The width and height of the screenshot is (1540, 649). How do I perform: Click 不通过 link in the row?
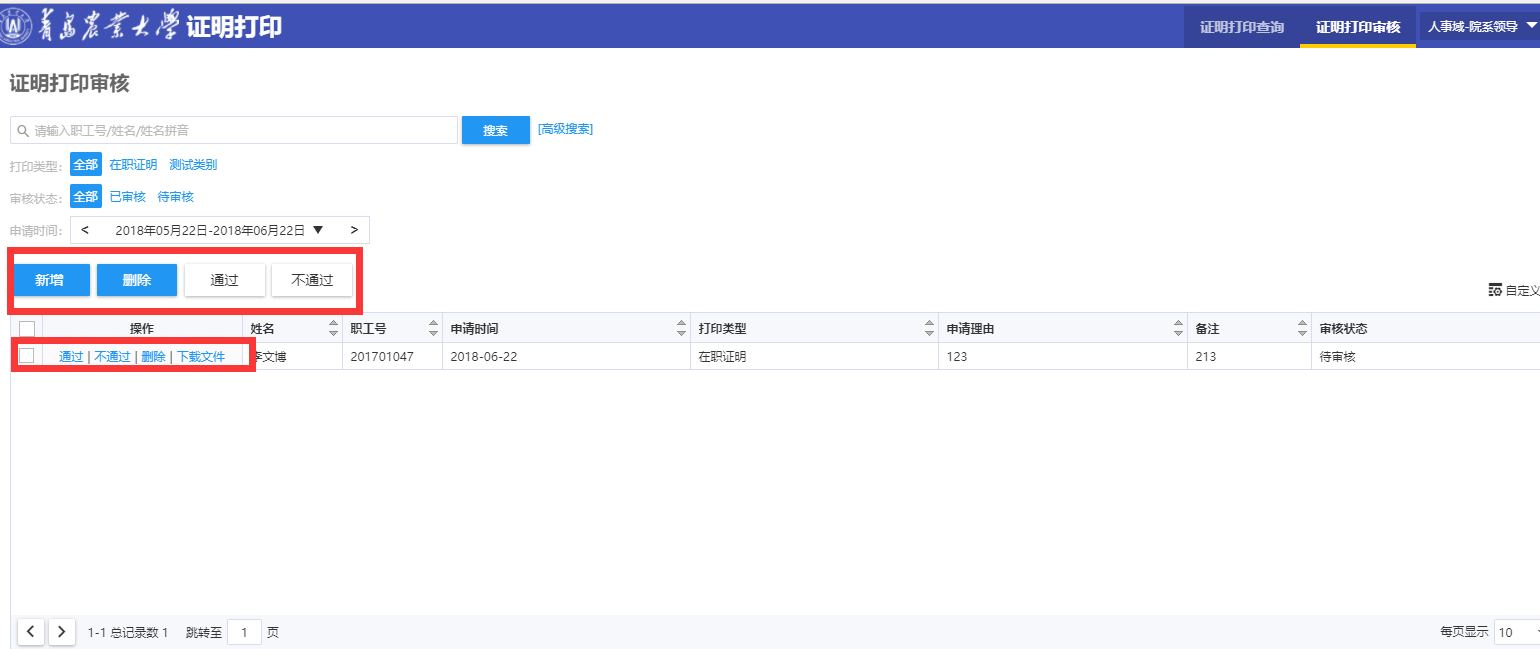(112, 356)
